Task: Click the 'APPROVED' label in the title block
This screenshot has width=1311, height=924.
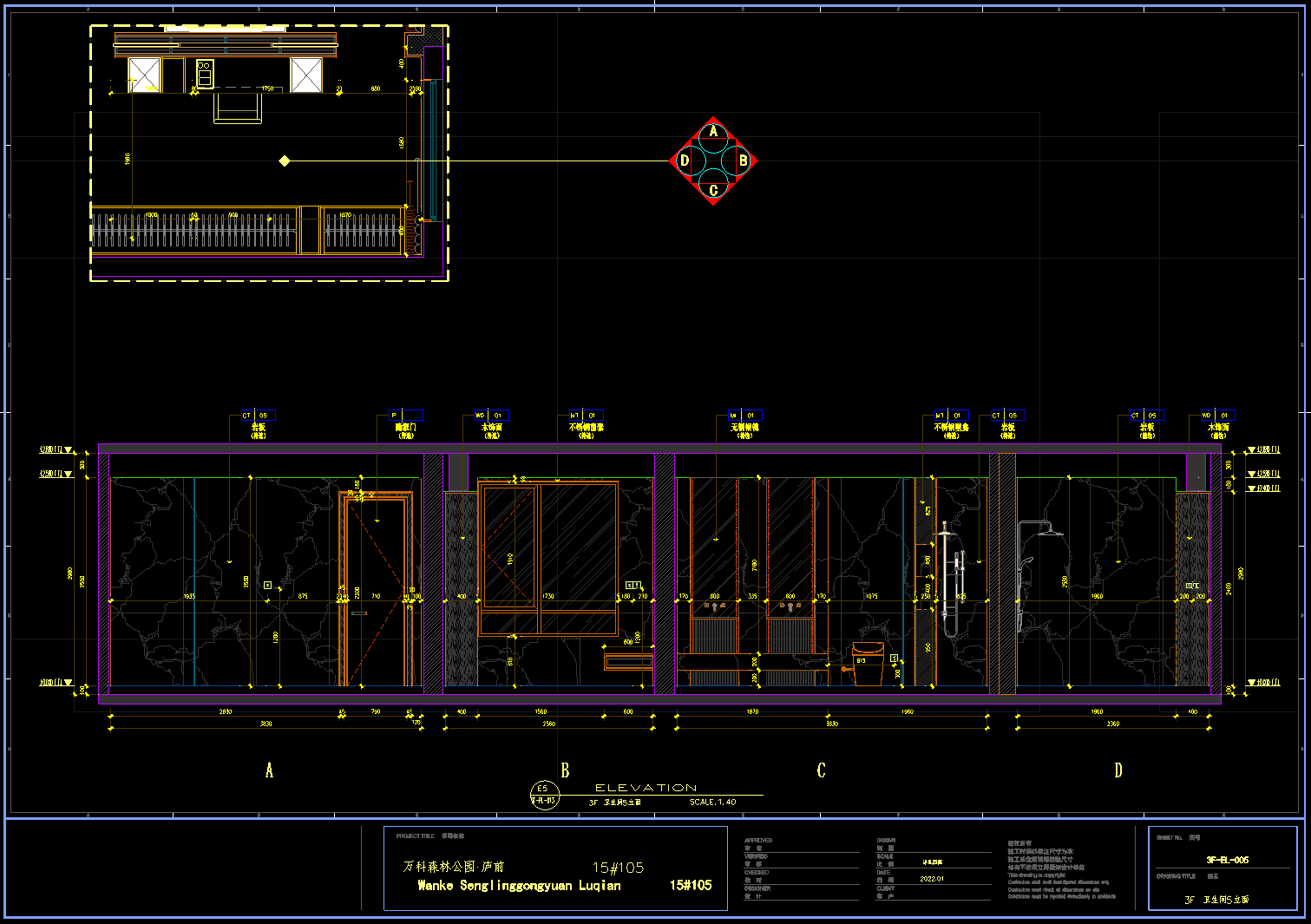Action: [x=757, y=841]
